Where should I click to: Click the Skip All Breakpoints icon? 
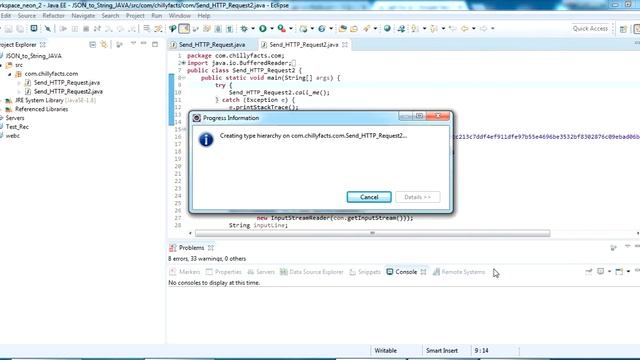[x=48, y=29]
